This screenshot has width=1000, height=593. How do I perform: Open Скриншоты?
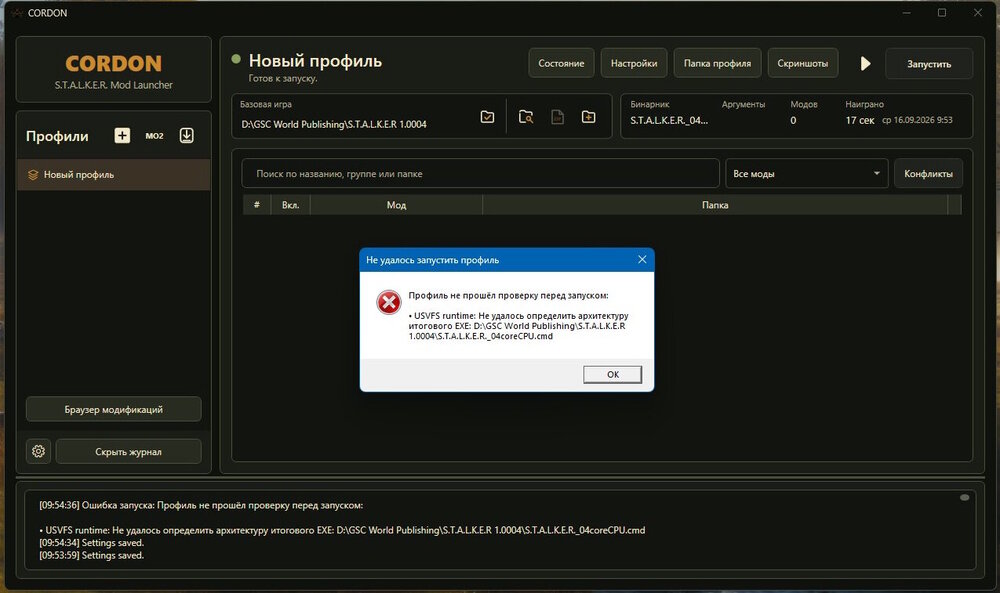tap(803, 63)
